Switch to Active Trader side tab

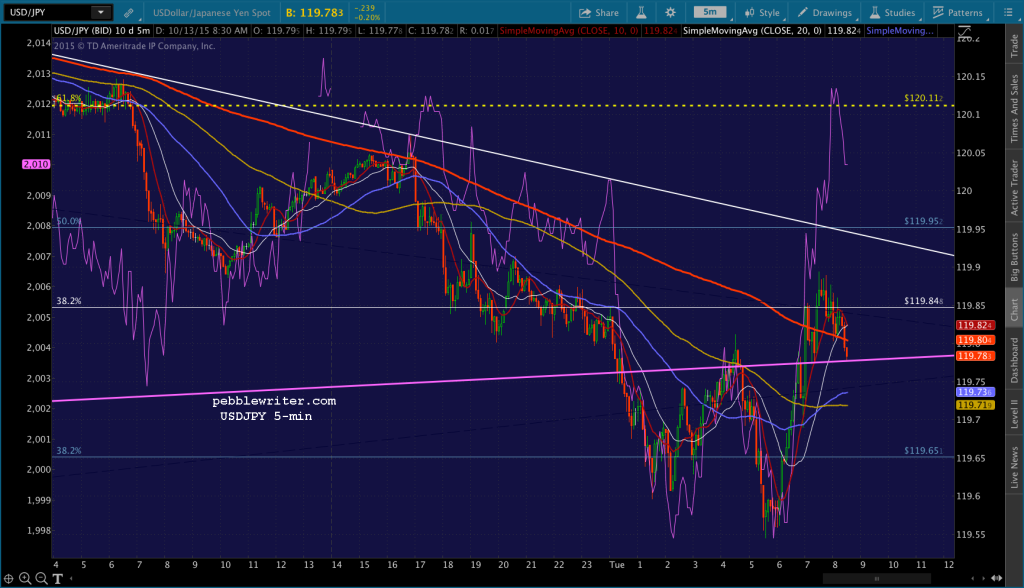pos(1014,188)
